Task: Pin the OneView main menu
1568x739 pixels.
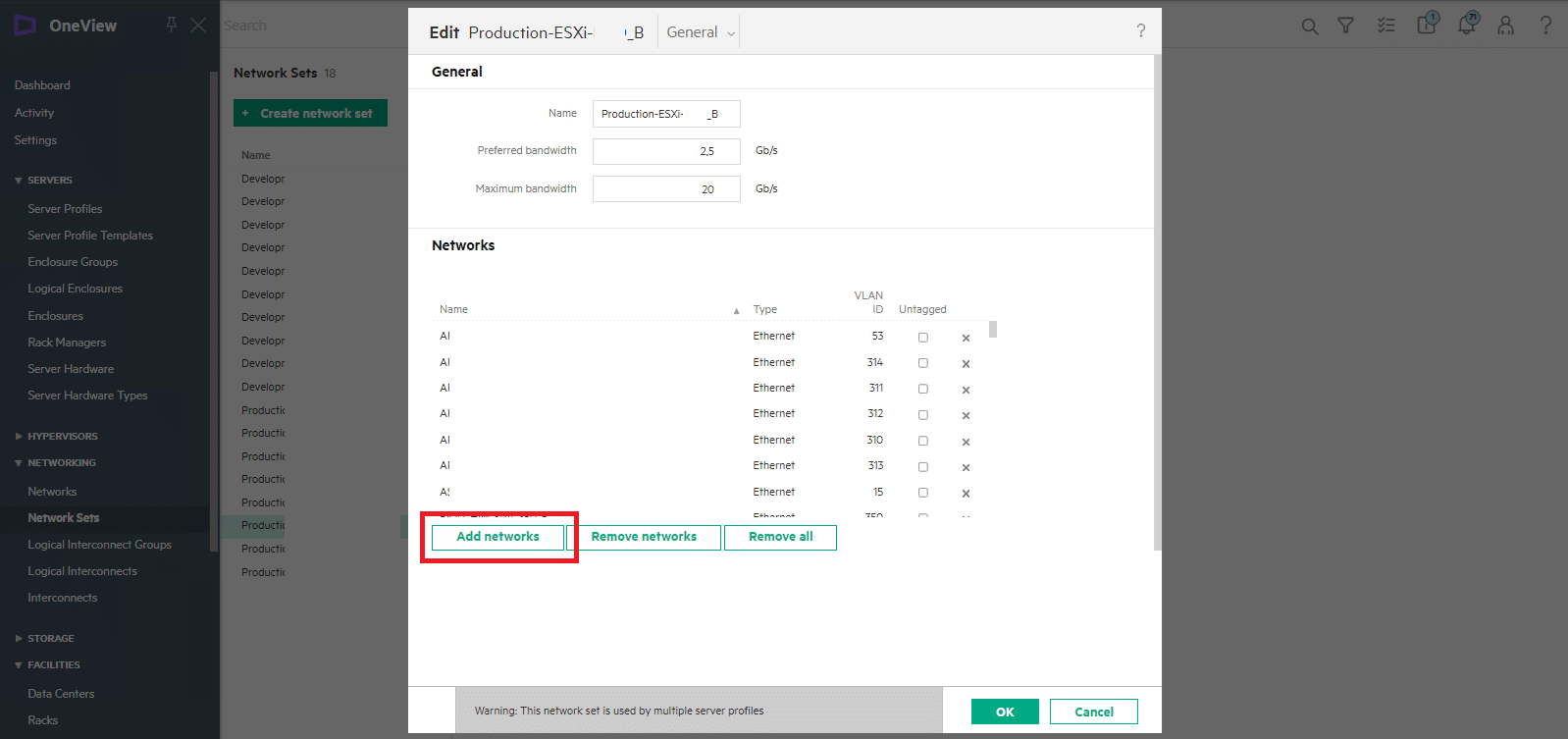Action: click(172, 25)
